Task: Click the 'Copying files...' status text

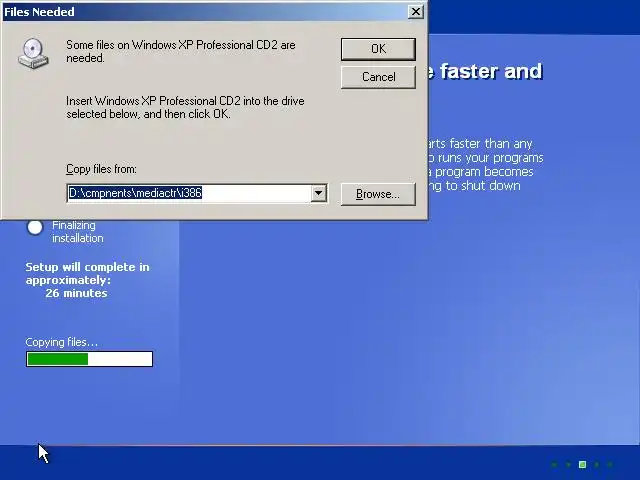Action: coord(62,342)
